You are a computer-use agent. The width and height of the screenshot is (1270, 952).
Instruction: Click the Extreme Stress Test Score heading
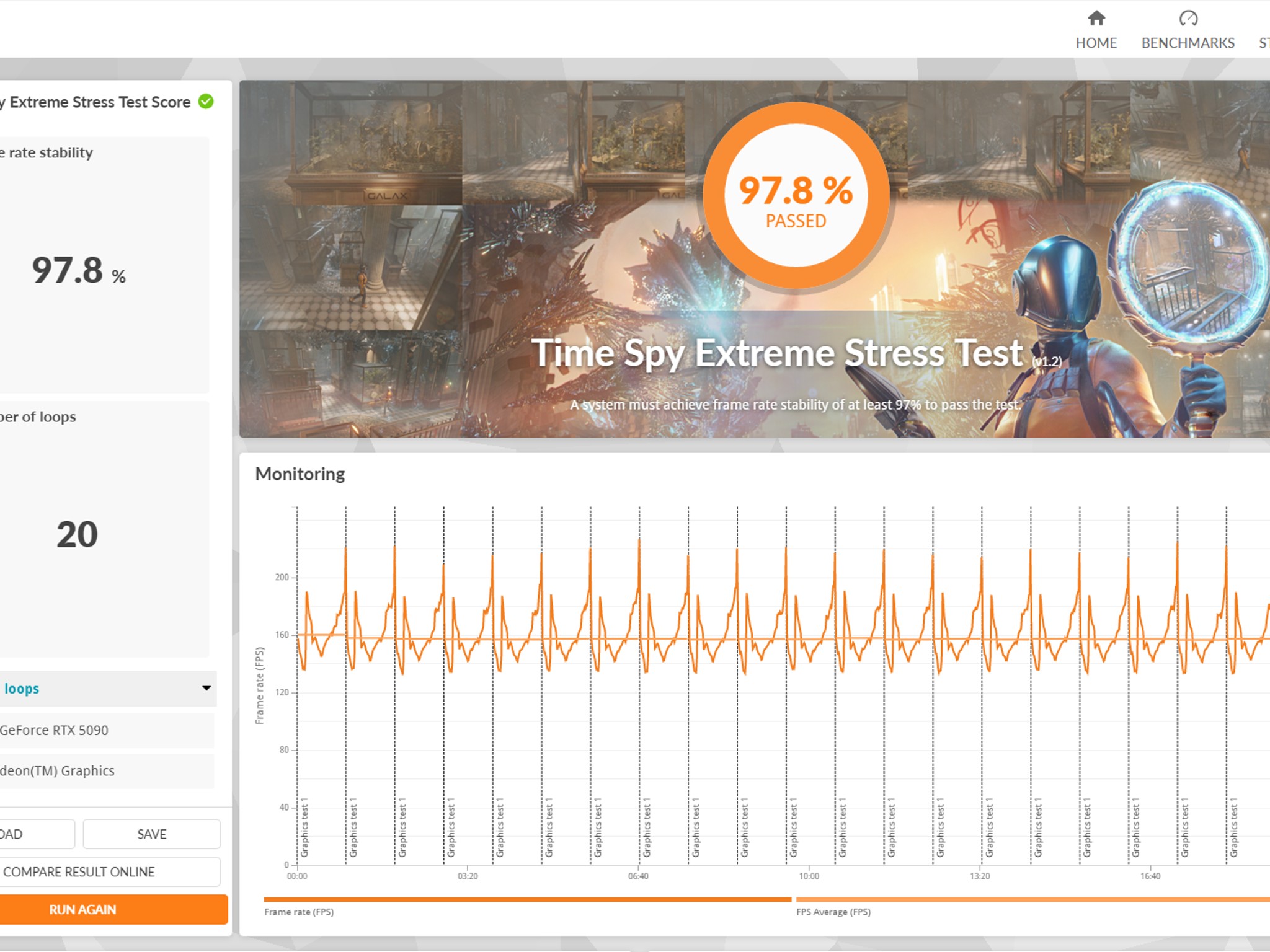[95, 102]
